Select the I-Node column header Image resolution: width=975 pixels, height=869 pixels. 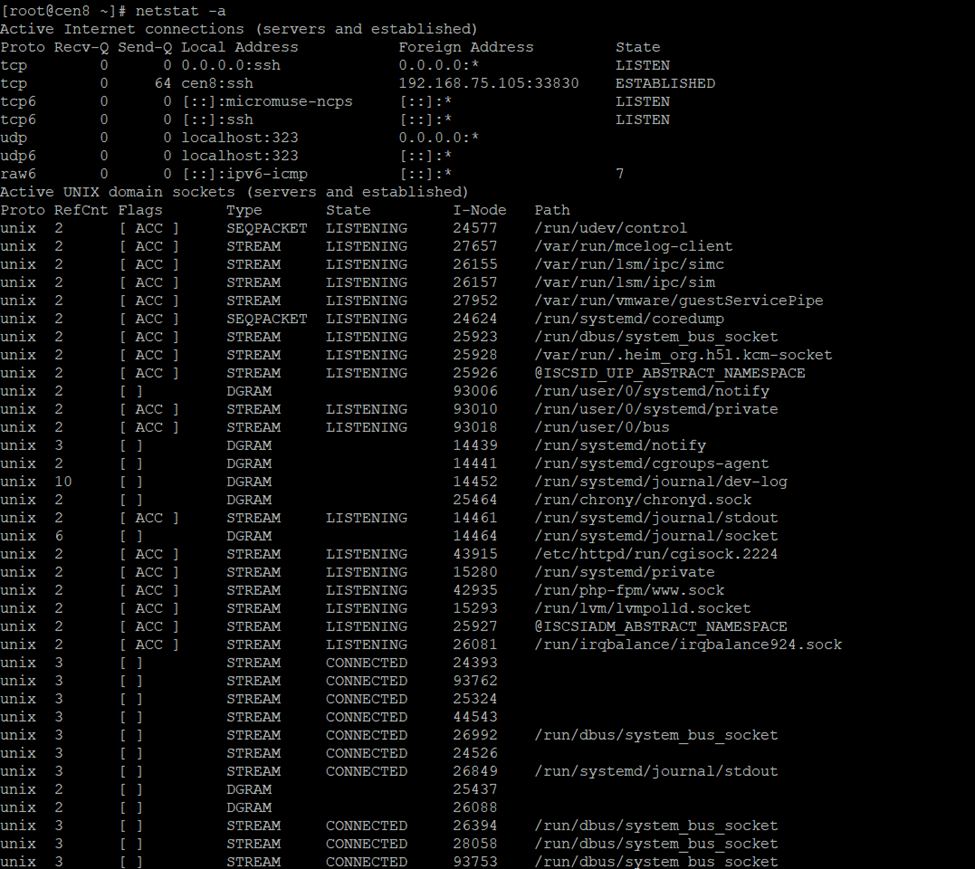tap(479, 210)
